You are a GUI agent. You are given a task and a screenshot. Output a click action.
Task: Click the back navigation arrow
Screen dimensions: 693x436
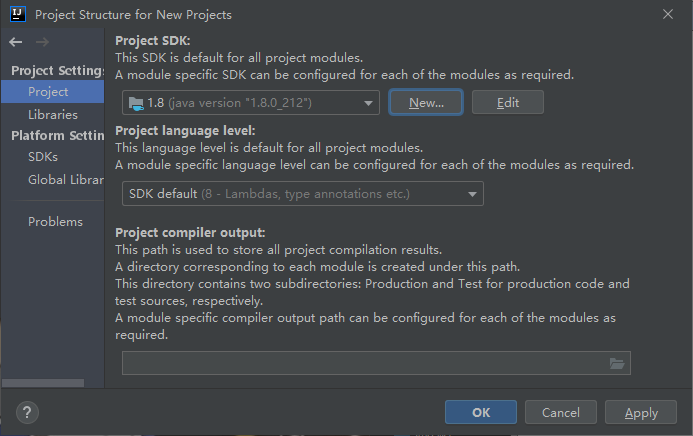pos(15,41)
